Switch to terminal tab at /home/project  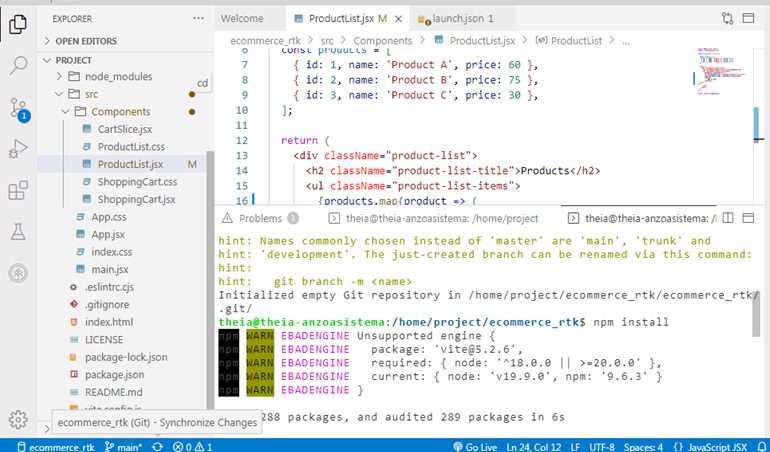[x=434, y=218]
